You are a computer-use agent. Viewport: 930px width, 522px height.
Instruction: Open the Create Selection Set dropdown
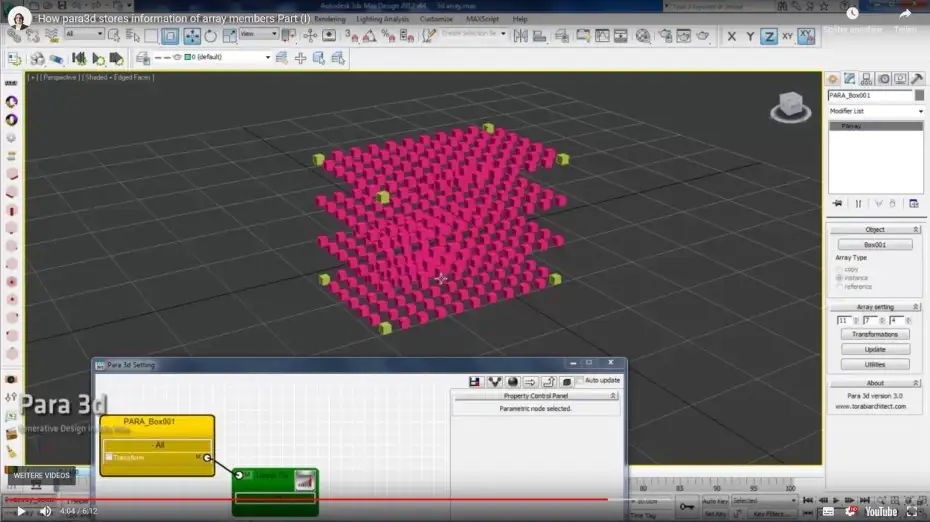(x=473, y=34)
